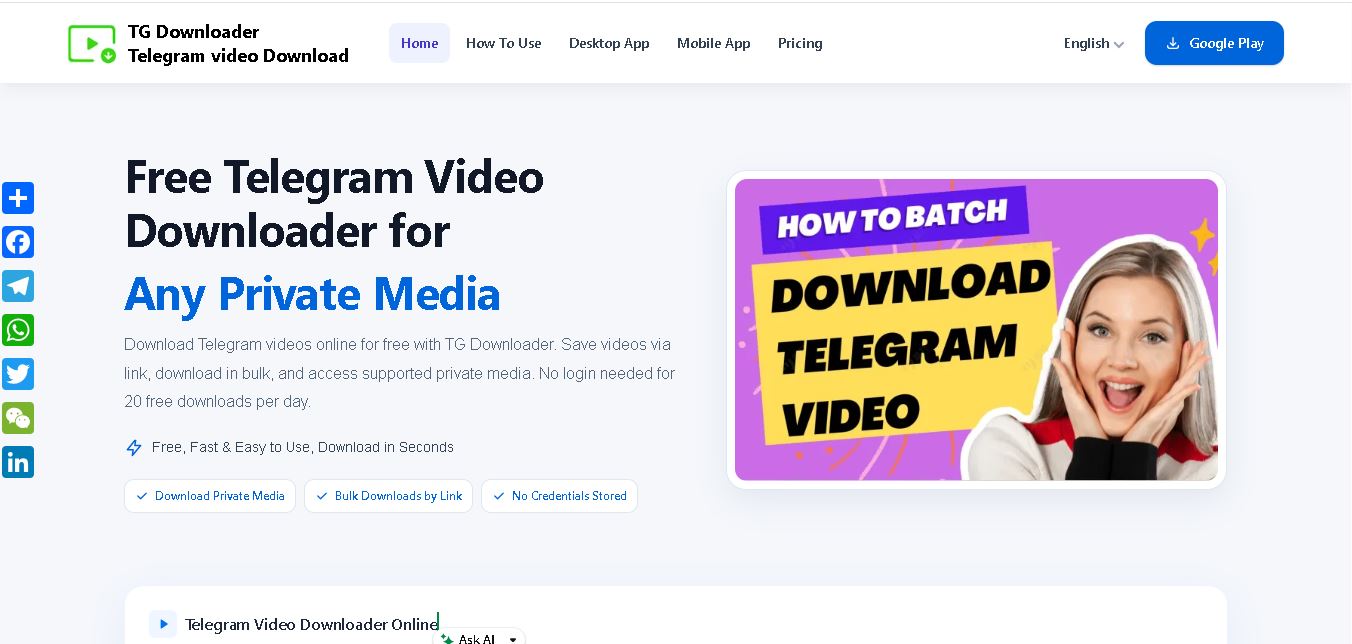Open the share plus icon in sidebar
Viewport: 1352px width, 644px height.
18,198
